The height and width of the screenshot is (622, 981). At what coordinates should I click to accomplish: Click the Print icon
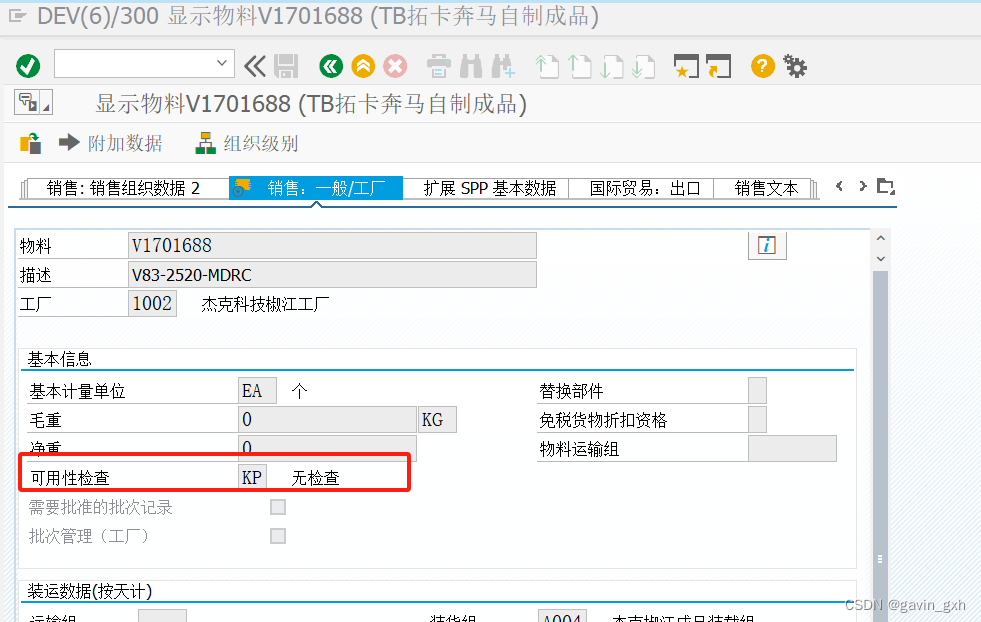pyautogui.click(x=439, y=66)
